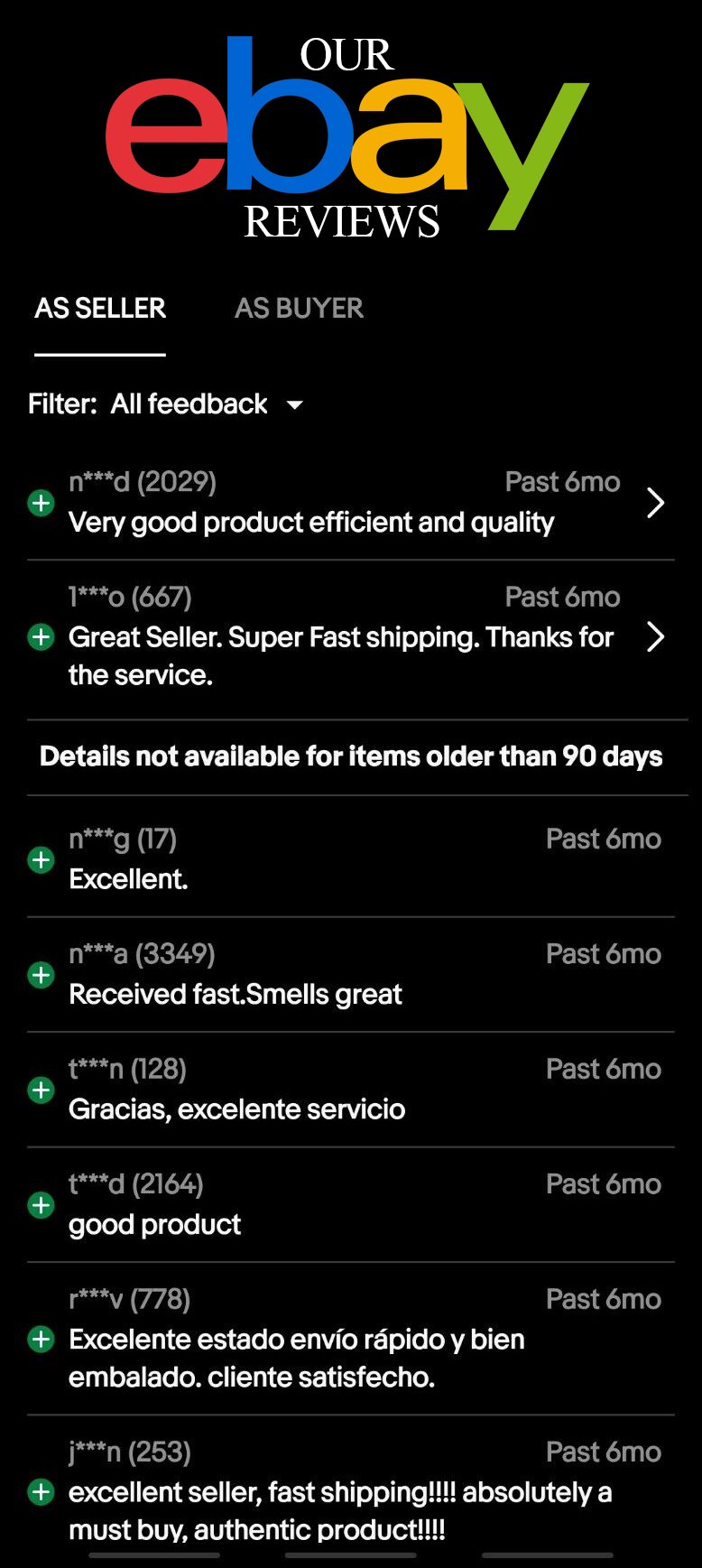Click the green plus icon beside n***d's feedback

coord(41,503)
